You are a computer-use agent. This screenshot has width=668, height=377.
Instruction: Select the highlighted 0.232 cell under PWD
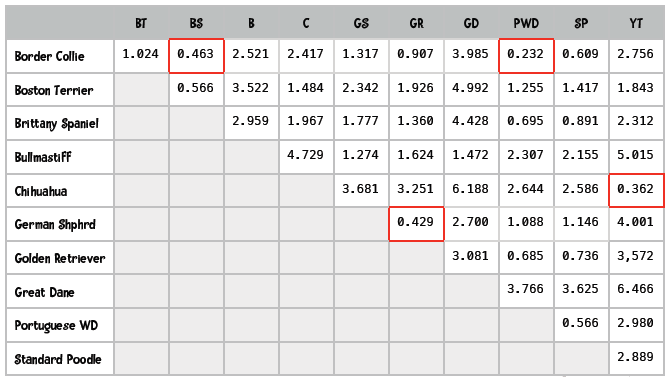point(526,56)
